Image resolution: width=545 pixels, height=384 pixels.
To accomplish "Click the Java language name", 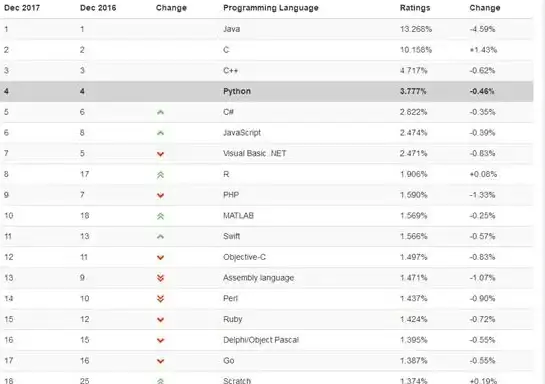I will (231, 29).
